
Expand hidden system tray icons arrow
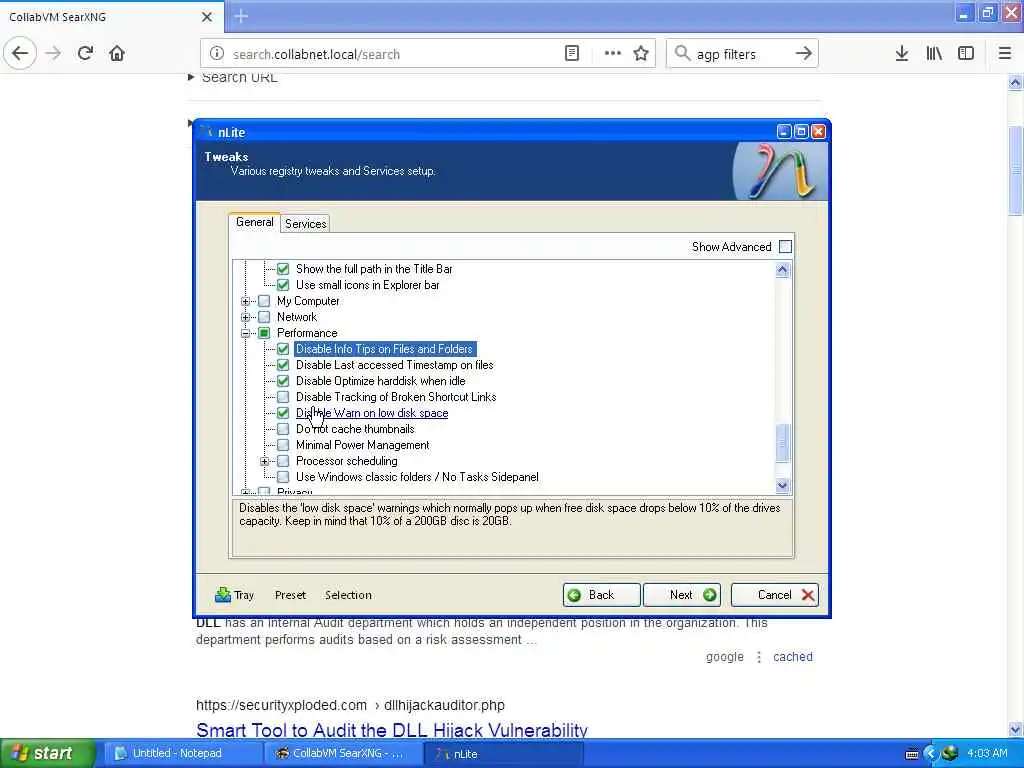click(x=930, y=753)
